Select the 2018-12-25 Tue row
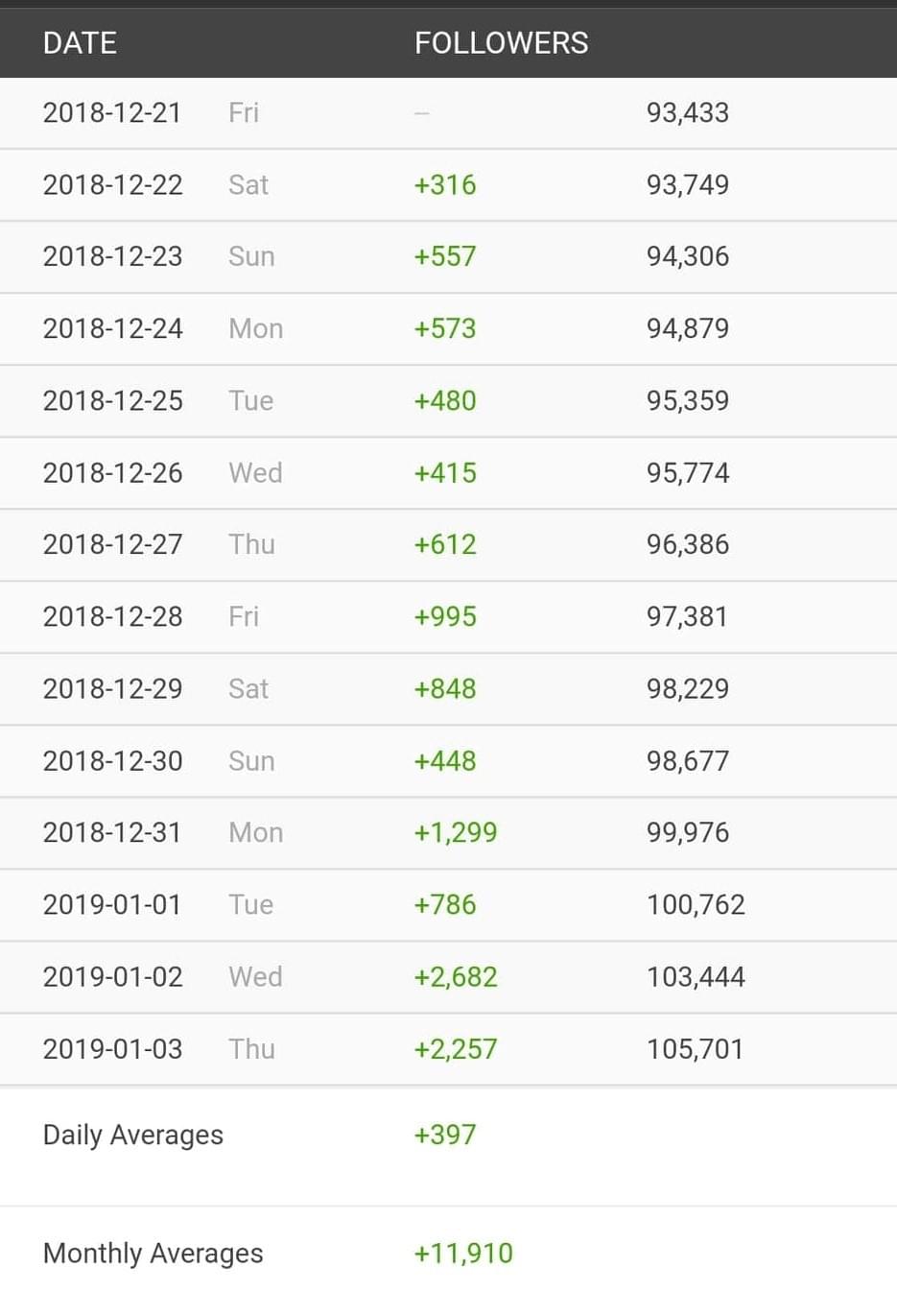 pyautogui.click(x=448, y=401)
